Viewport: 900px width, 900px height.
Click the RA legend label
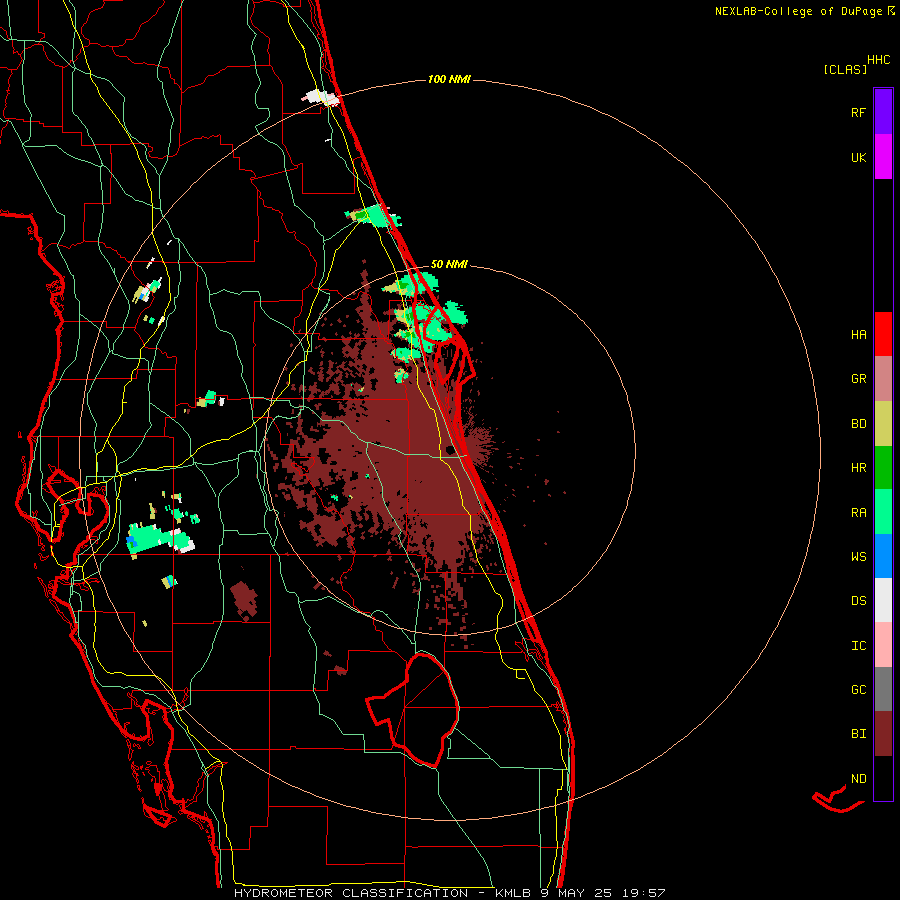[x=858, y=513]
